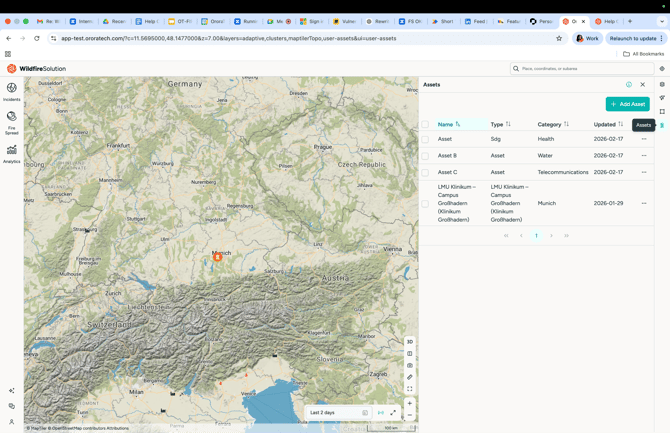670x433 pixels.
Task: Open the Analytics panel
Action: click(x=12, y=153)
